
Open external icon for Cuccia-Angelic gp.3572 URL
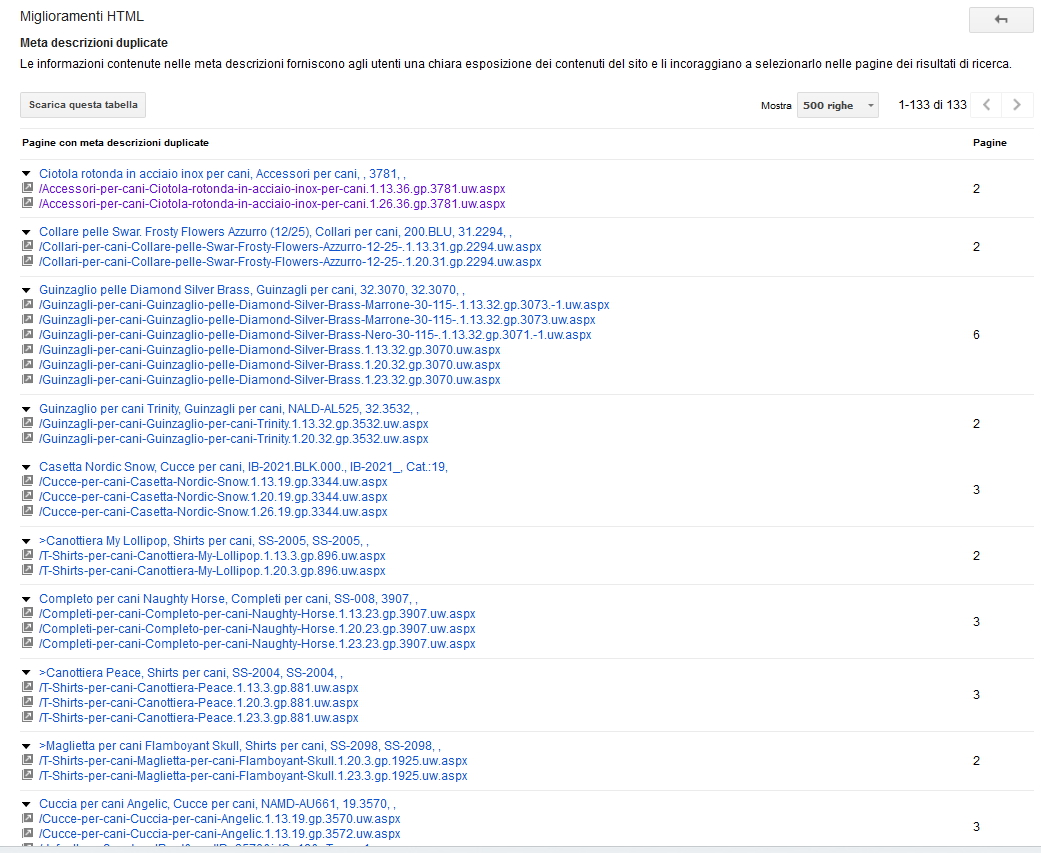27,833
